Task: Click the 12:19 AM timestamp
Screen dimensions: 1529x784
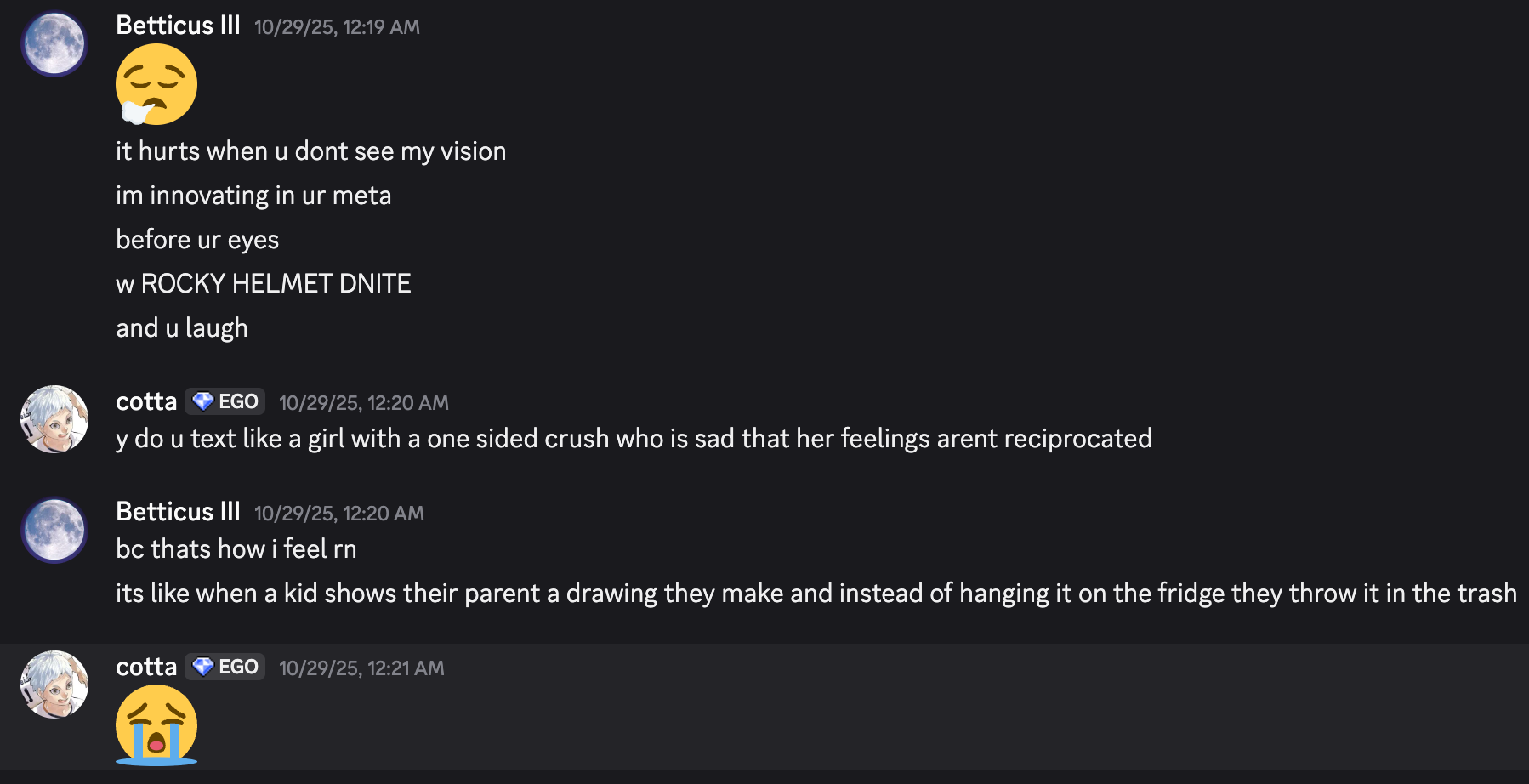Action: click(x=337, y=27)
